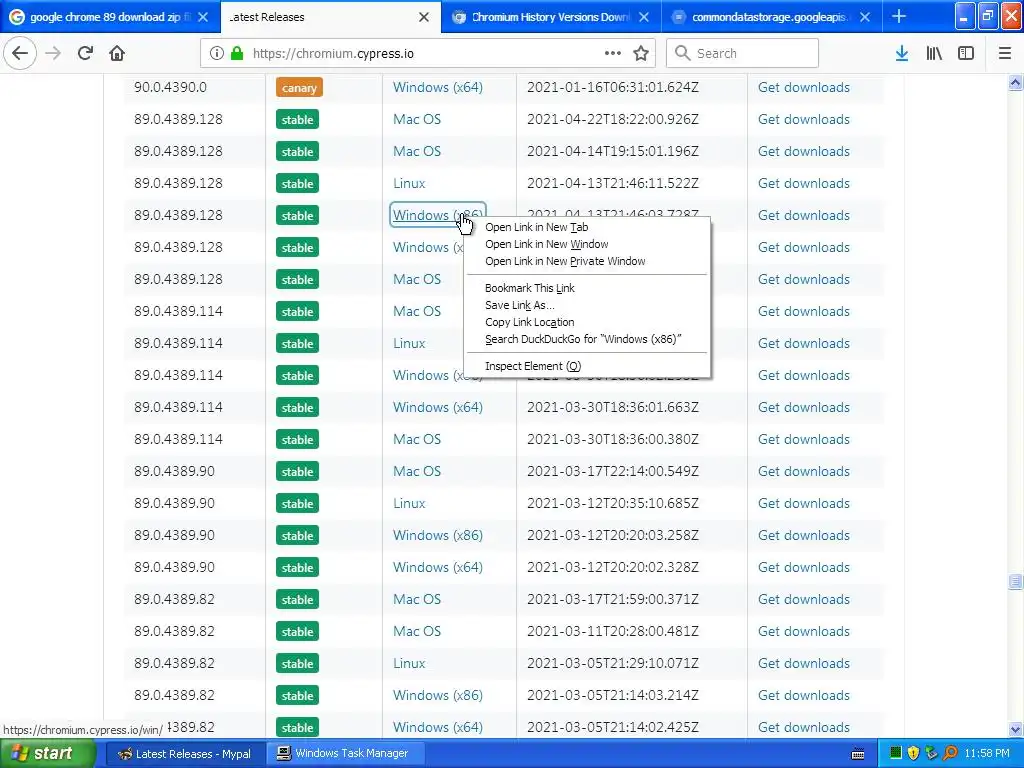The image size is (1024, 768).
Task: Open the on-screen keyboard taskbar icon
Action: click(858, 754)
